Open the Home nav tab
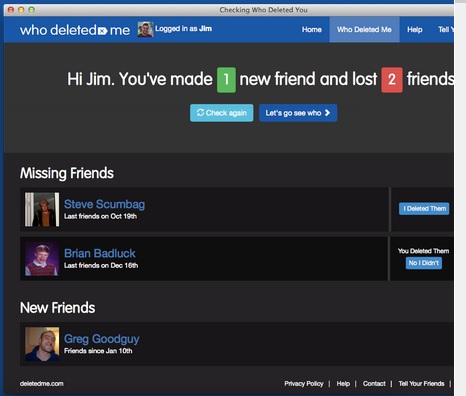Screen dimensions: 466x396 point(312,29)
